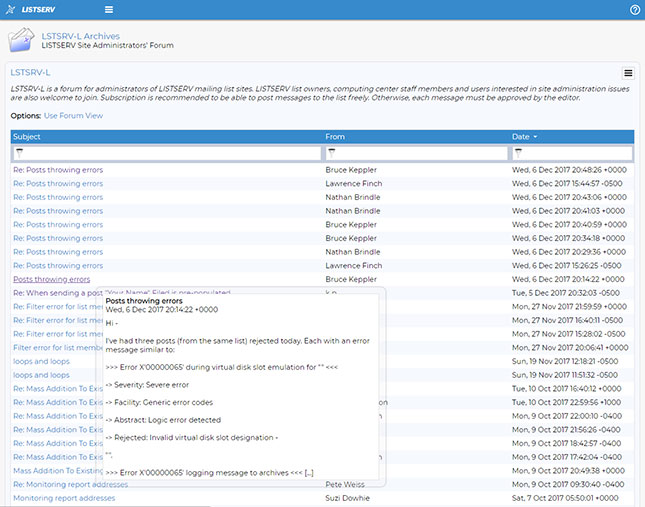Focus the Date filter input field

pyautogui.click(x=572, y=153)
